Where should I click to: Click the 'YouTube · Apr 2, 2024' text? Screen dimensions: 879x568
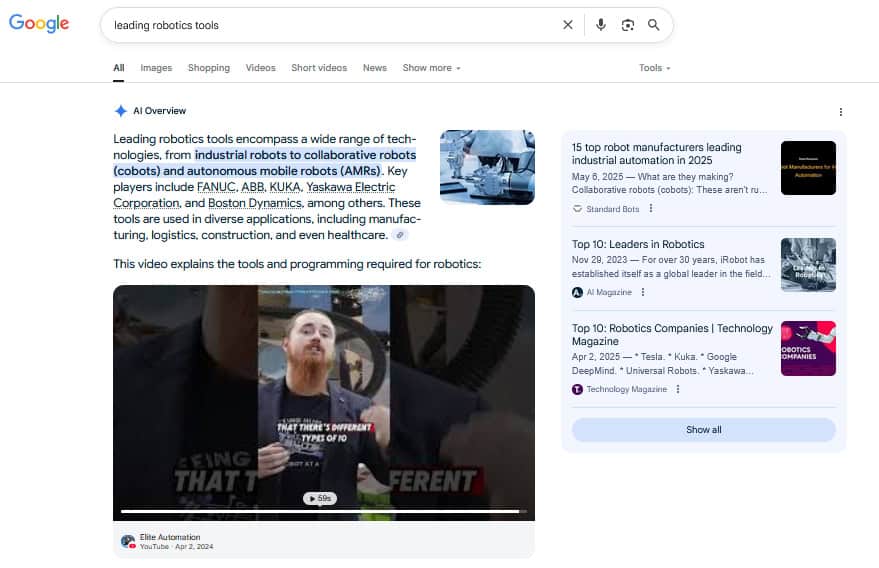click(x=177, y=547)
